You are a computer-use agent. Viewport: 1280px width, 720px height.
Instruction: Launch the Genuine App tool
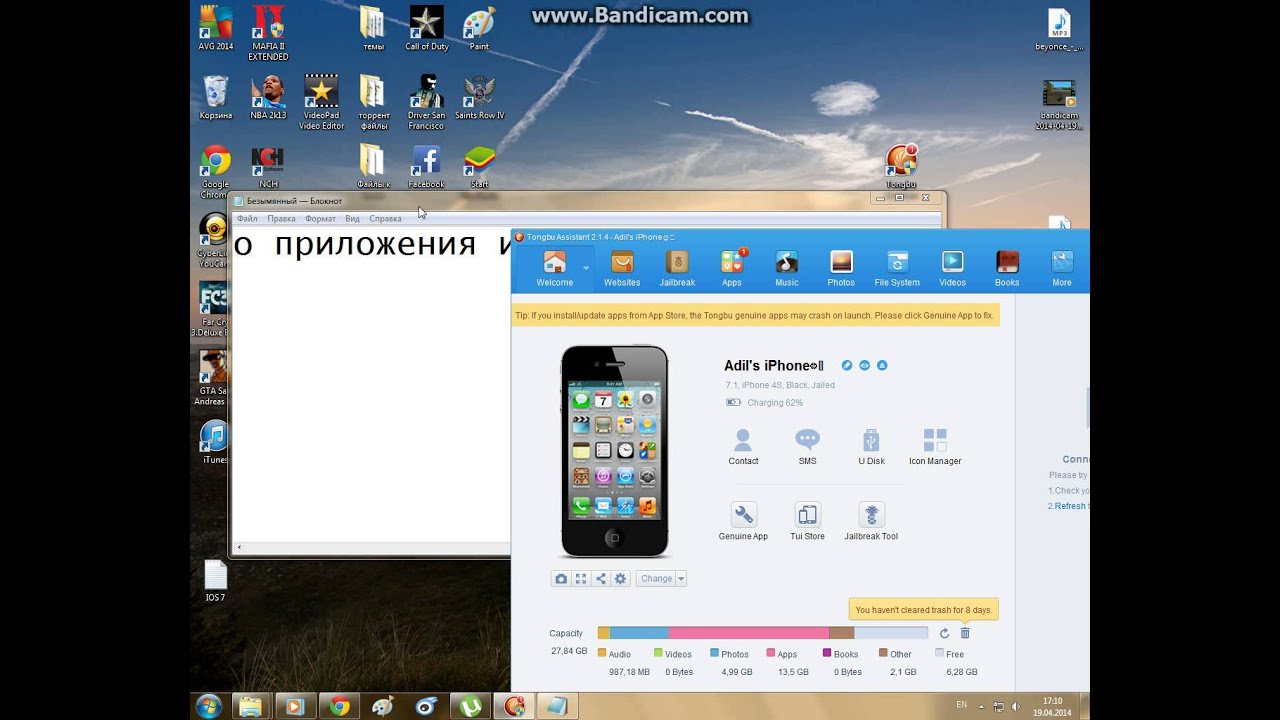pos(743,522)
